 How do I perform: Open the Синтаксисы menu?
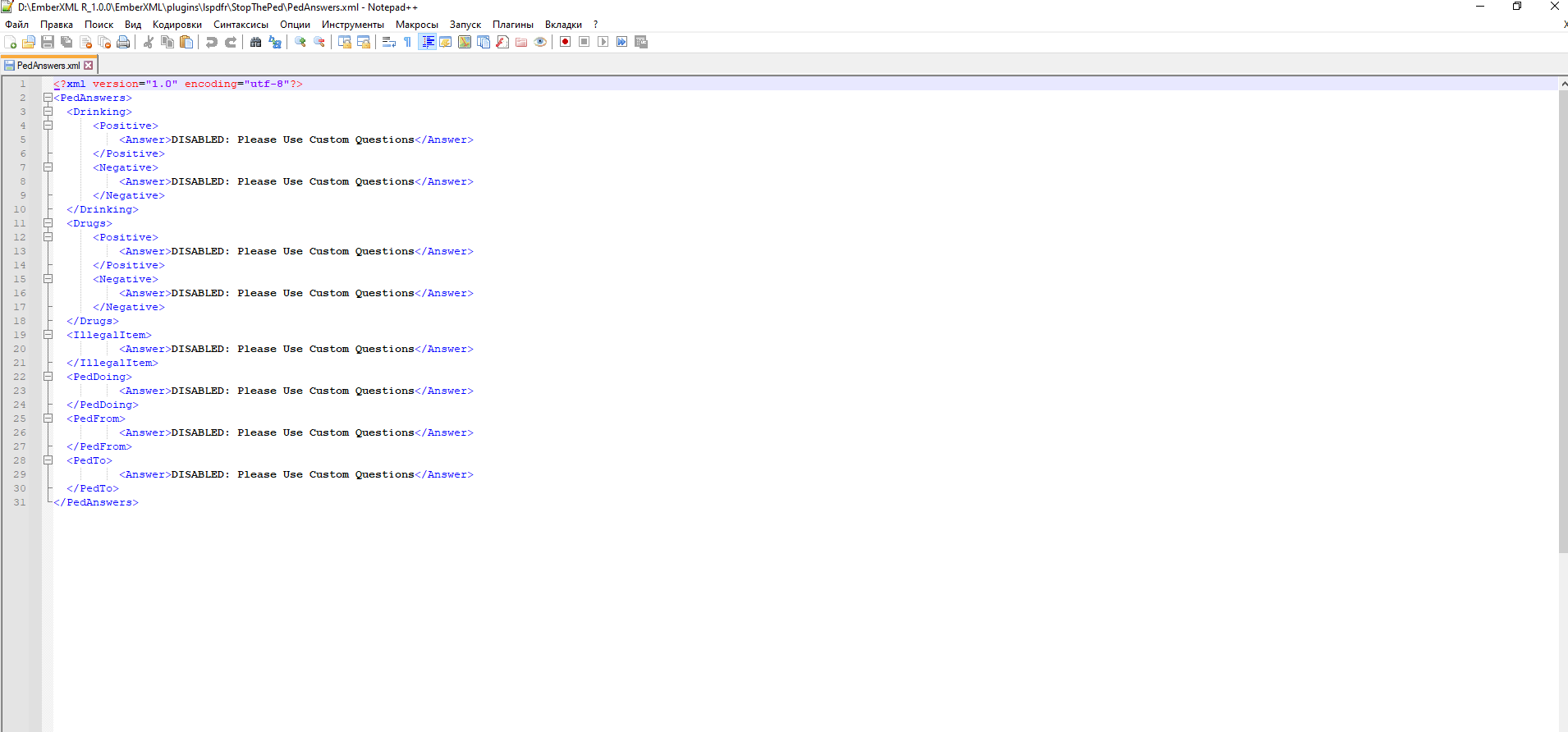[x=241, y=25]
